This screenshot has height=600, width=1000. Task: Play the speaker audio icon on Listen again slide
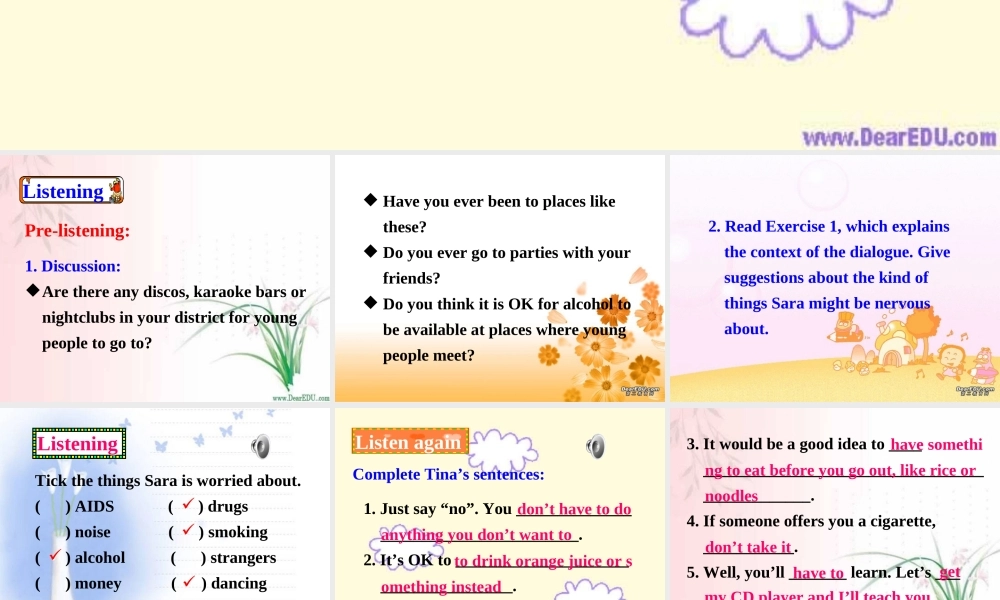tap(595, 446)
